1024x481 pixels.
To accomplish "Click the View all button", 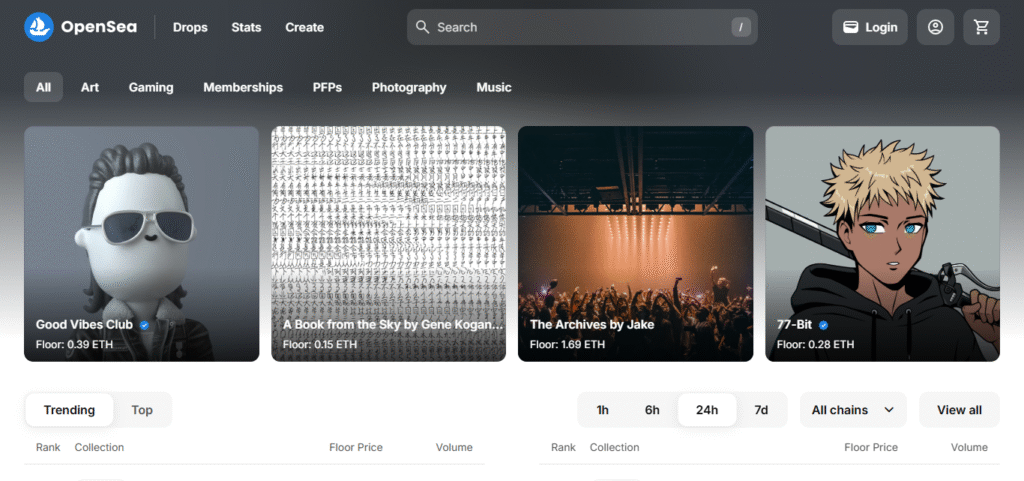I will click(x=959, y=410).
